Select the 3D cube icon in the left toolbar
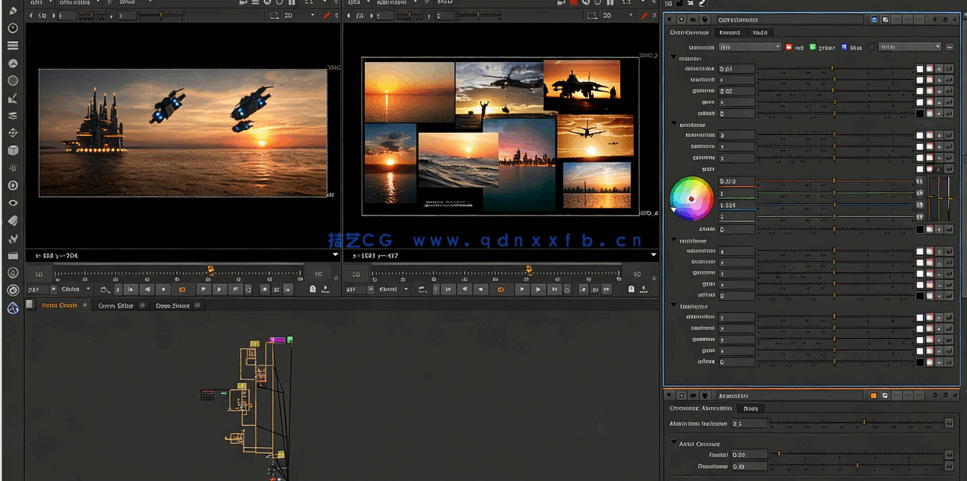The height and width of the screenshot is (481, 967). click(13, 150)
